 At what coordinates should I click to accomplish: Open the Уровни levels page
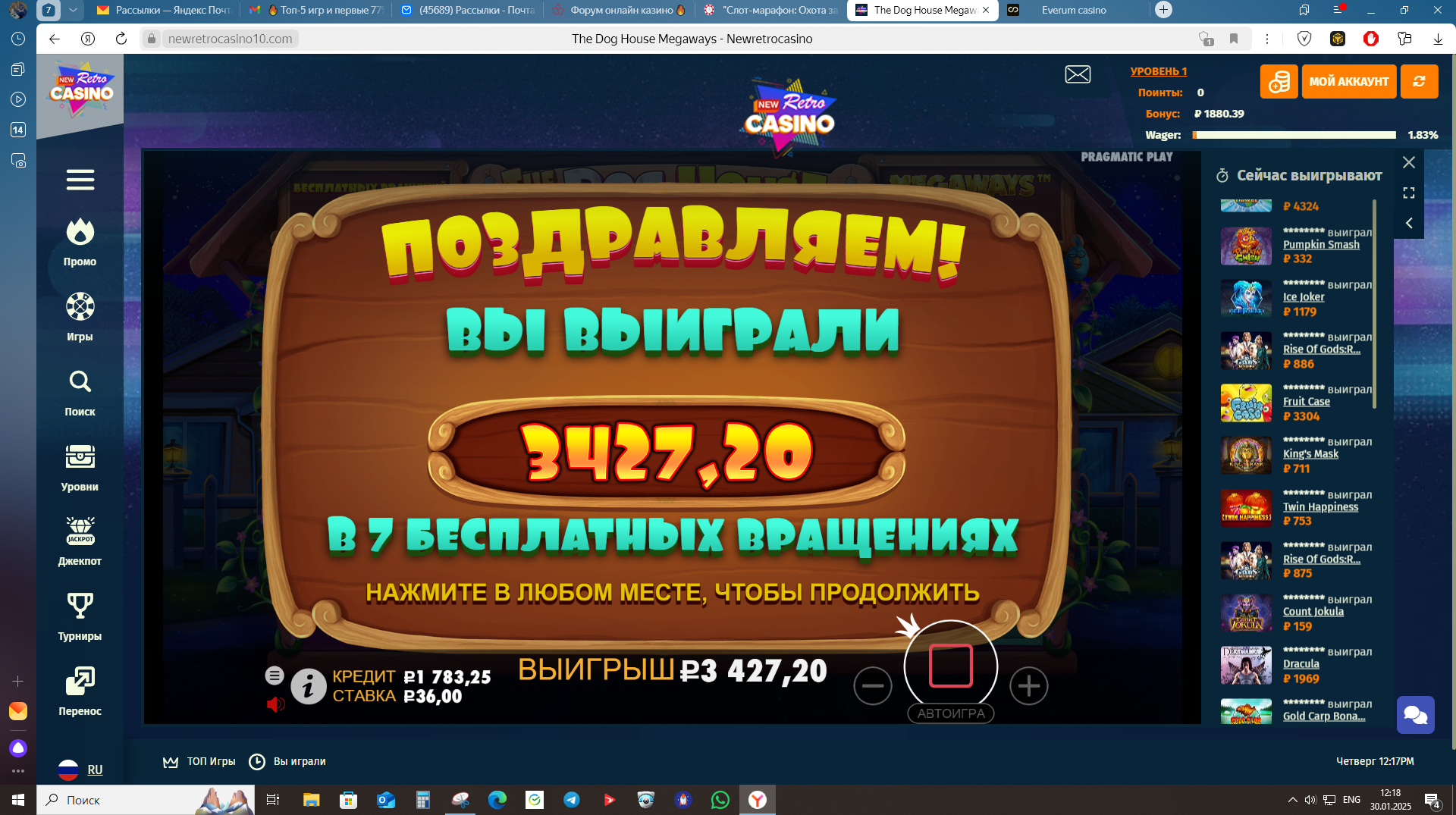click(x=80, y=468)
